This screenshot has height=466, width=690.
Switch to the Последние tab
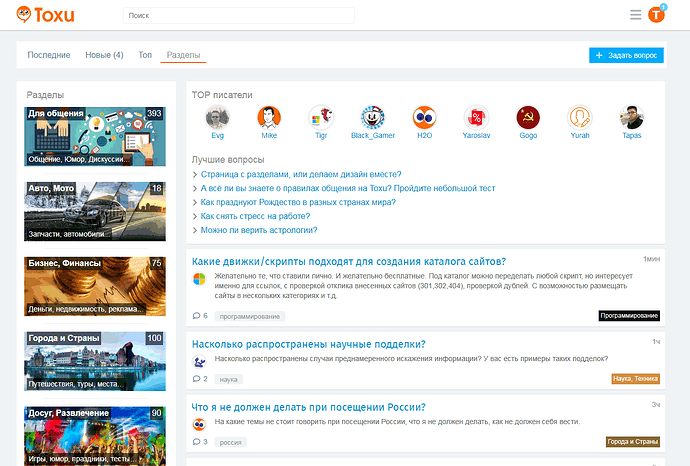click(49, 55)
